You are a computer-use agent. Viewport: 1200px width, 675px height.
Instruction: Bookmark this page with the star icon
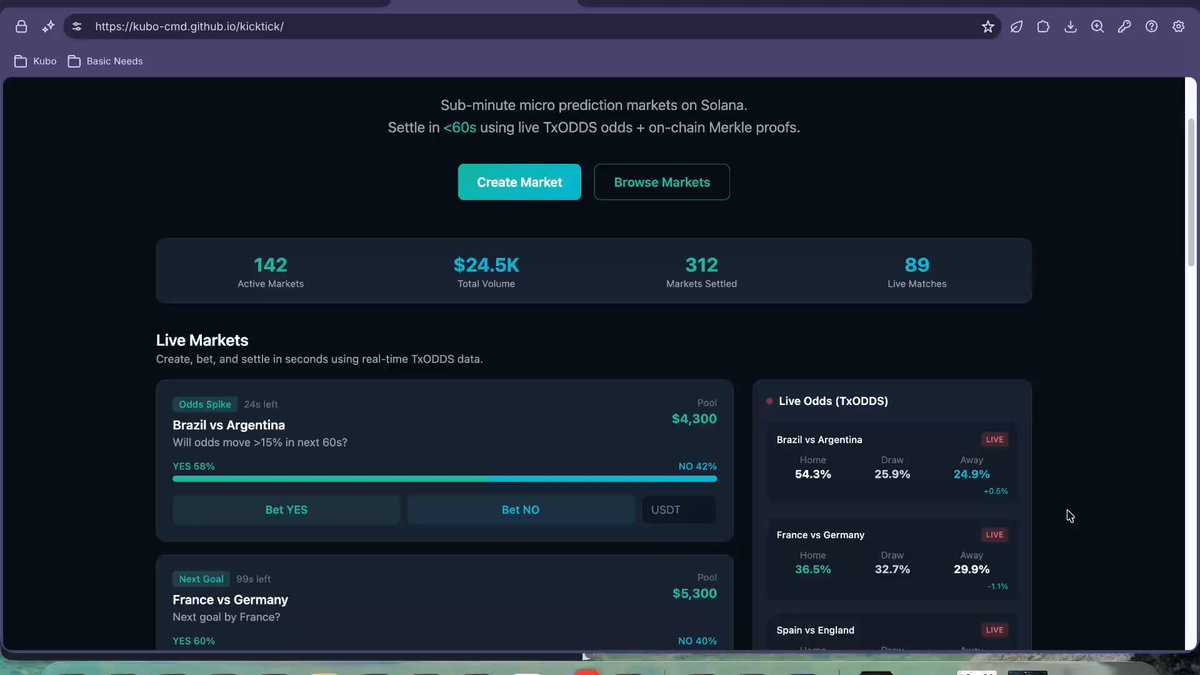coord(988,27)
